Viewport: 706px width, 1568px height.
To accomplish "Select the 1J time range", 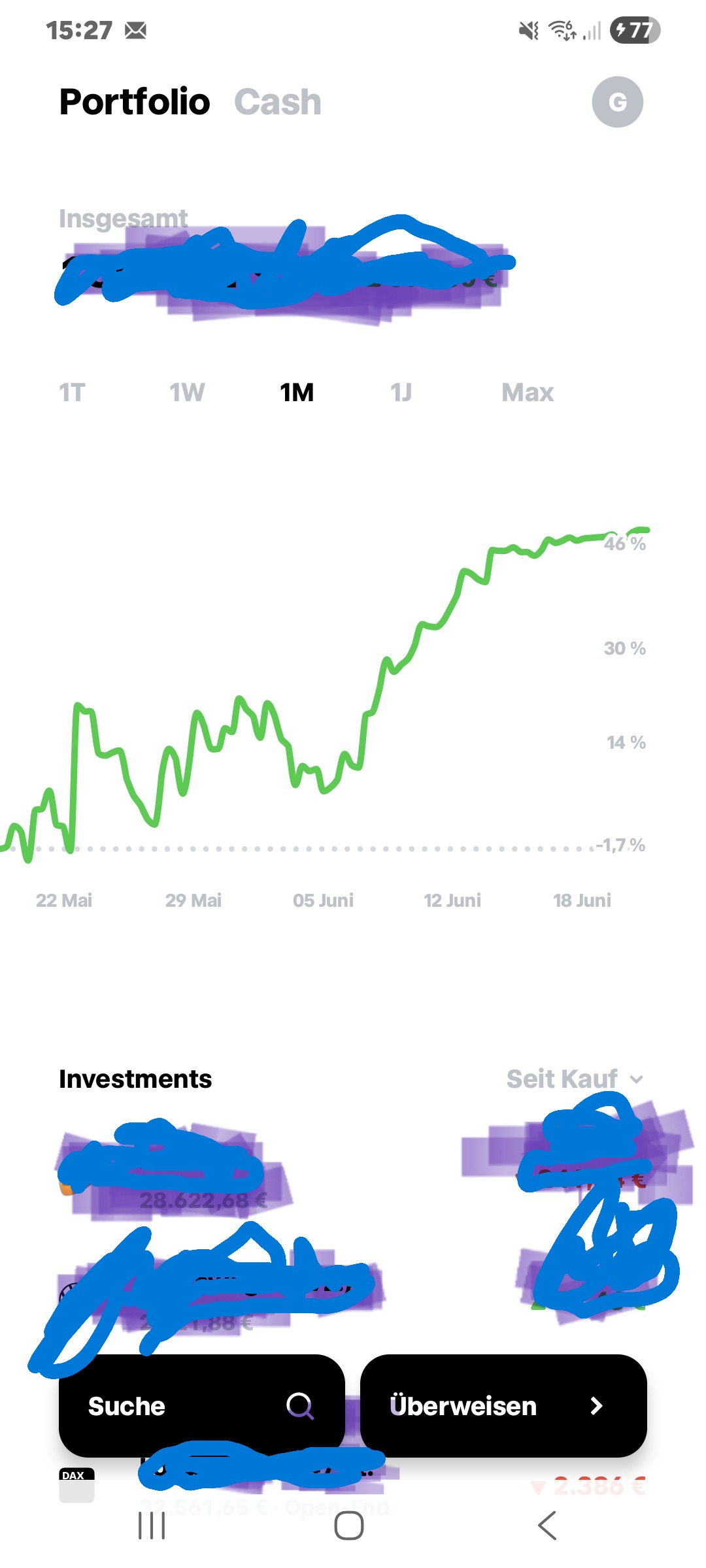I will point(401,393).
